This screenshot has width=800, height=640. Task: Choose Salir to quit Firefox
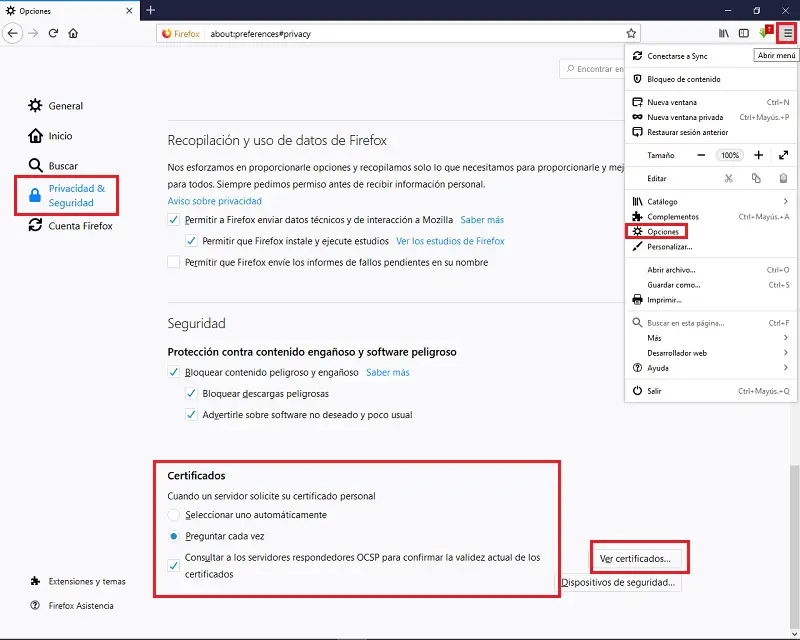click(711, 391)
